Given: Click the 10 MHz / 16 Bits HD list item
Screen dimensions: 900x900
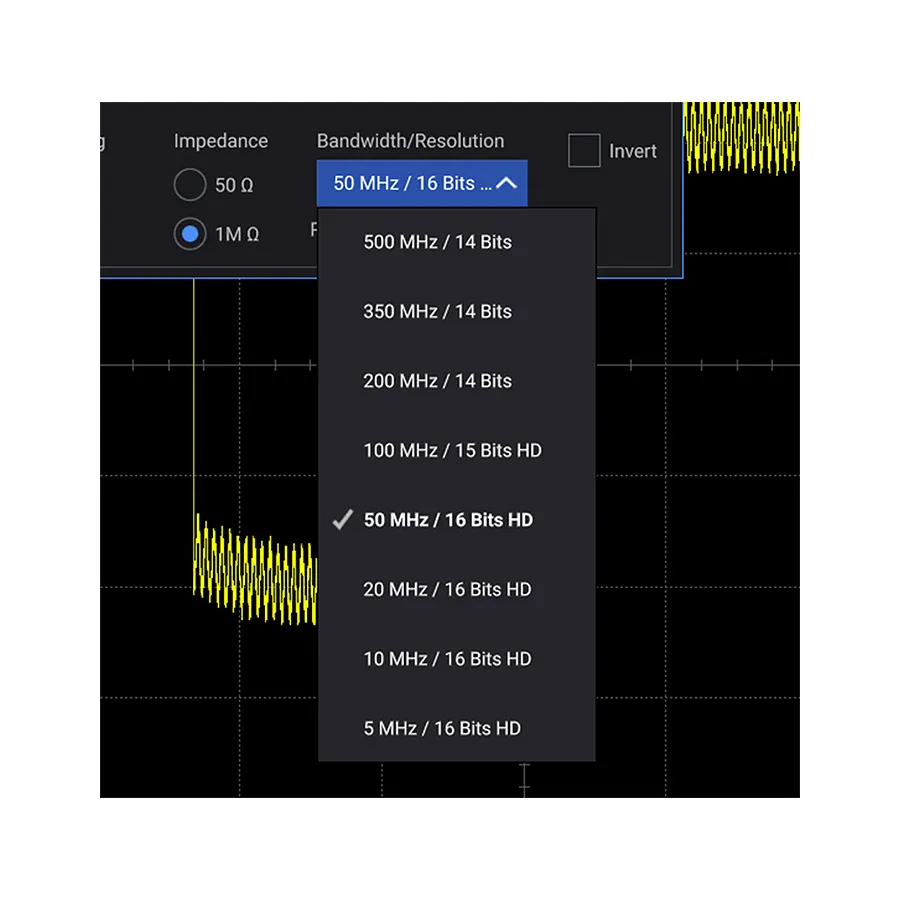Looking at the screenshot, I should 446,658.
